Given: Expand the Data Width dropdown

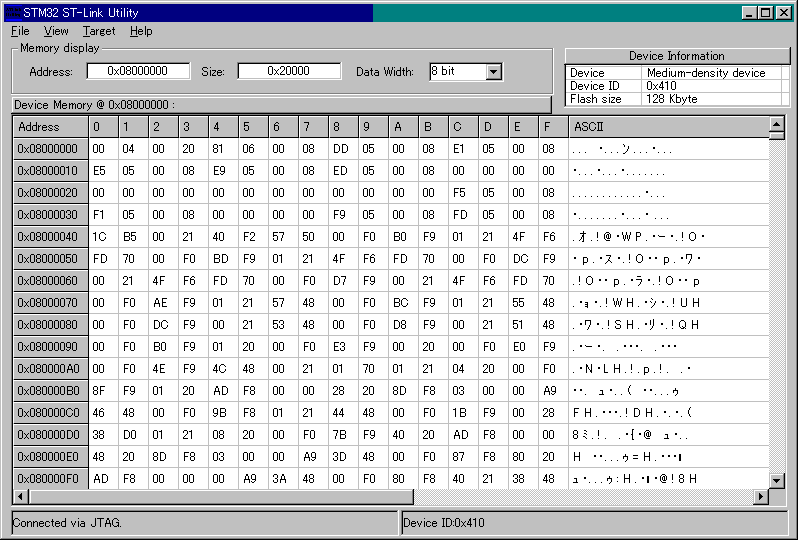Looking at the screenshot, I should tap(493, 72).
